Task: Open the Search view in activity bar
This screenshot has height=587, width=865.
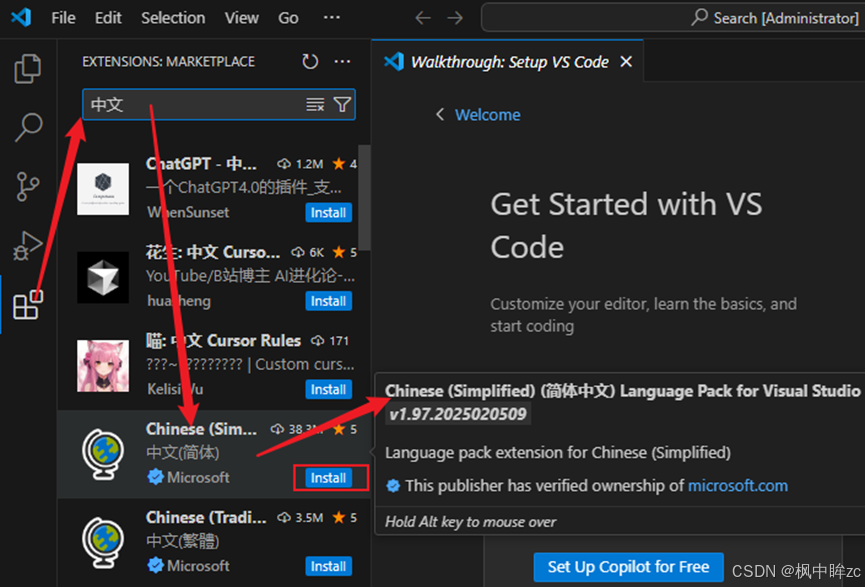Action: (x=28, y=127)
